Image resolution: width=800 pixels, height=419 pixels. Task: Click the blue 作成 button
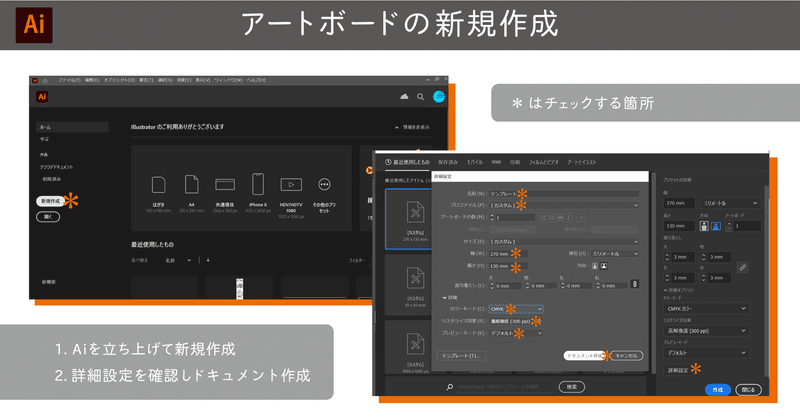718,390
